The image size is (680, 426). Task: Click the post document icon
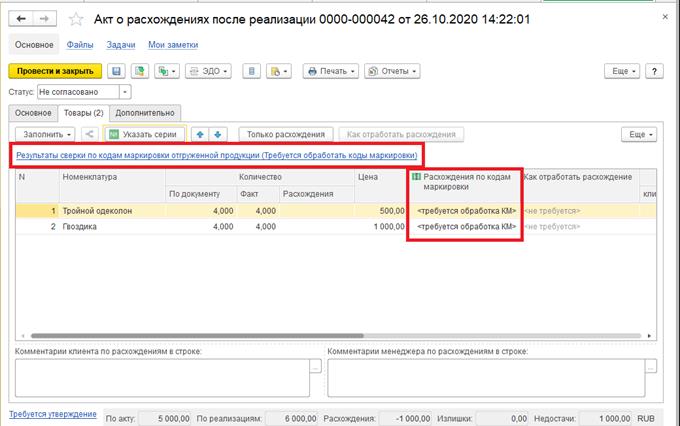tap(140, 71)
